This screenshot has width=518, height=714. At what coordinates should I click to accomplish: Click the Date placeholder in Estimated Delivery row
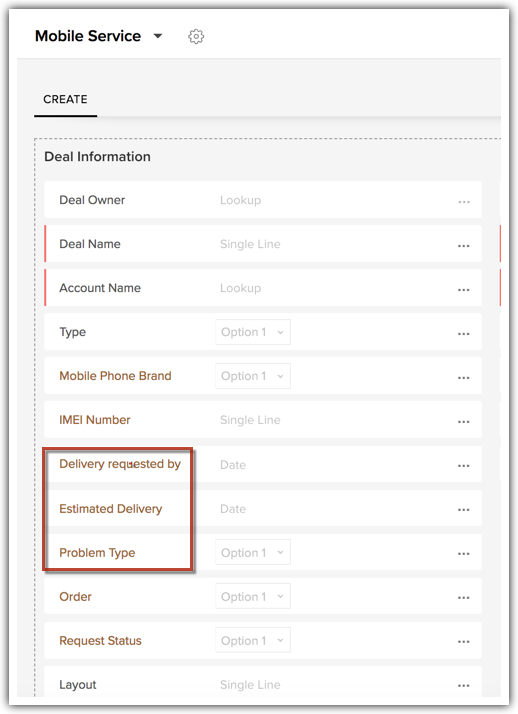(233, 509)
